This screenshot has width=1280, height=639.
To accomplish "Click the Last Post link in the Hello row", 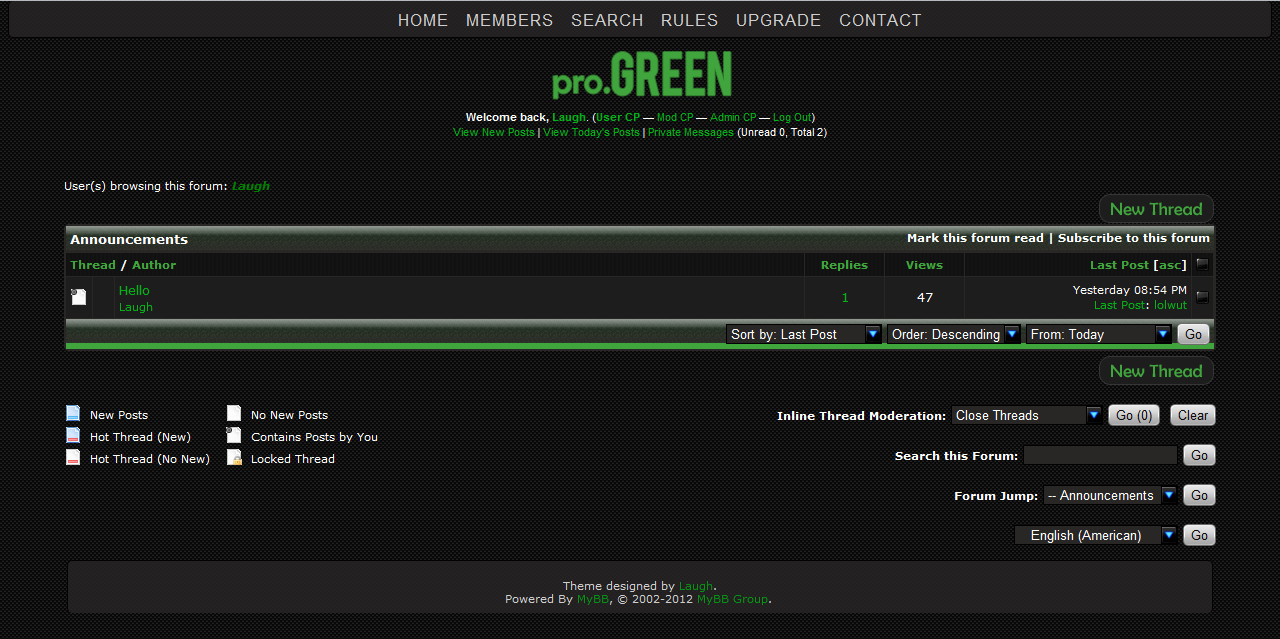I will pos(1120,305).
